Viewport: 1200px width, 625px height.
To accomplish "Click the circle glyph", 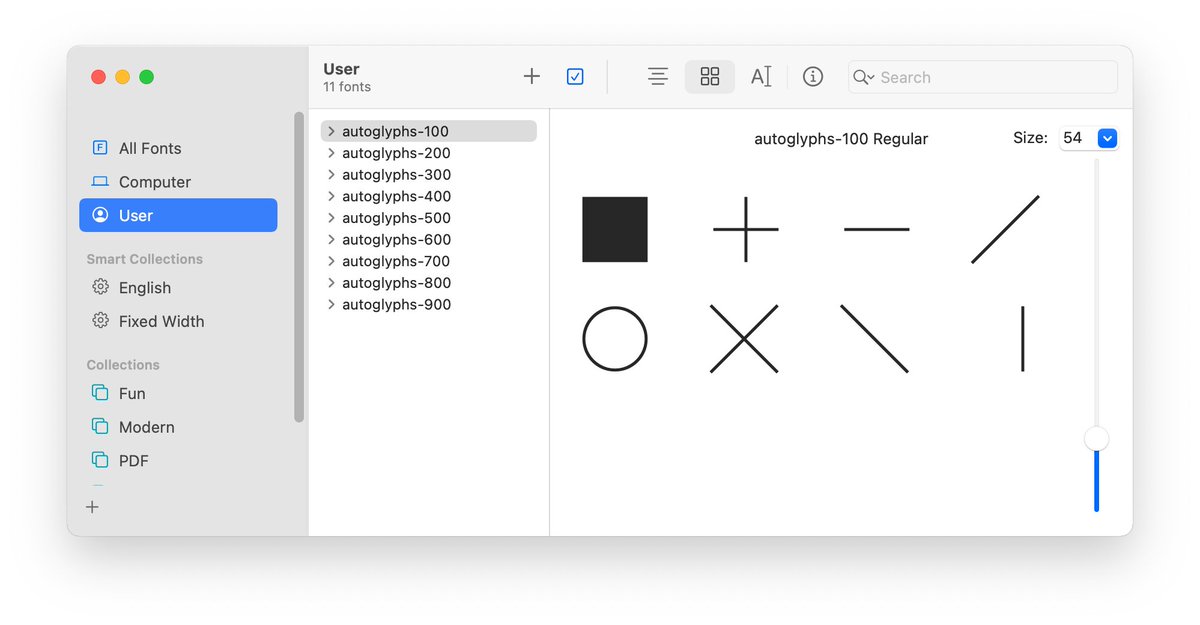I will pyautogui.click(x=615, y=339).
